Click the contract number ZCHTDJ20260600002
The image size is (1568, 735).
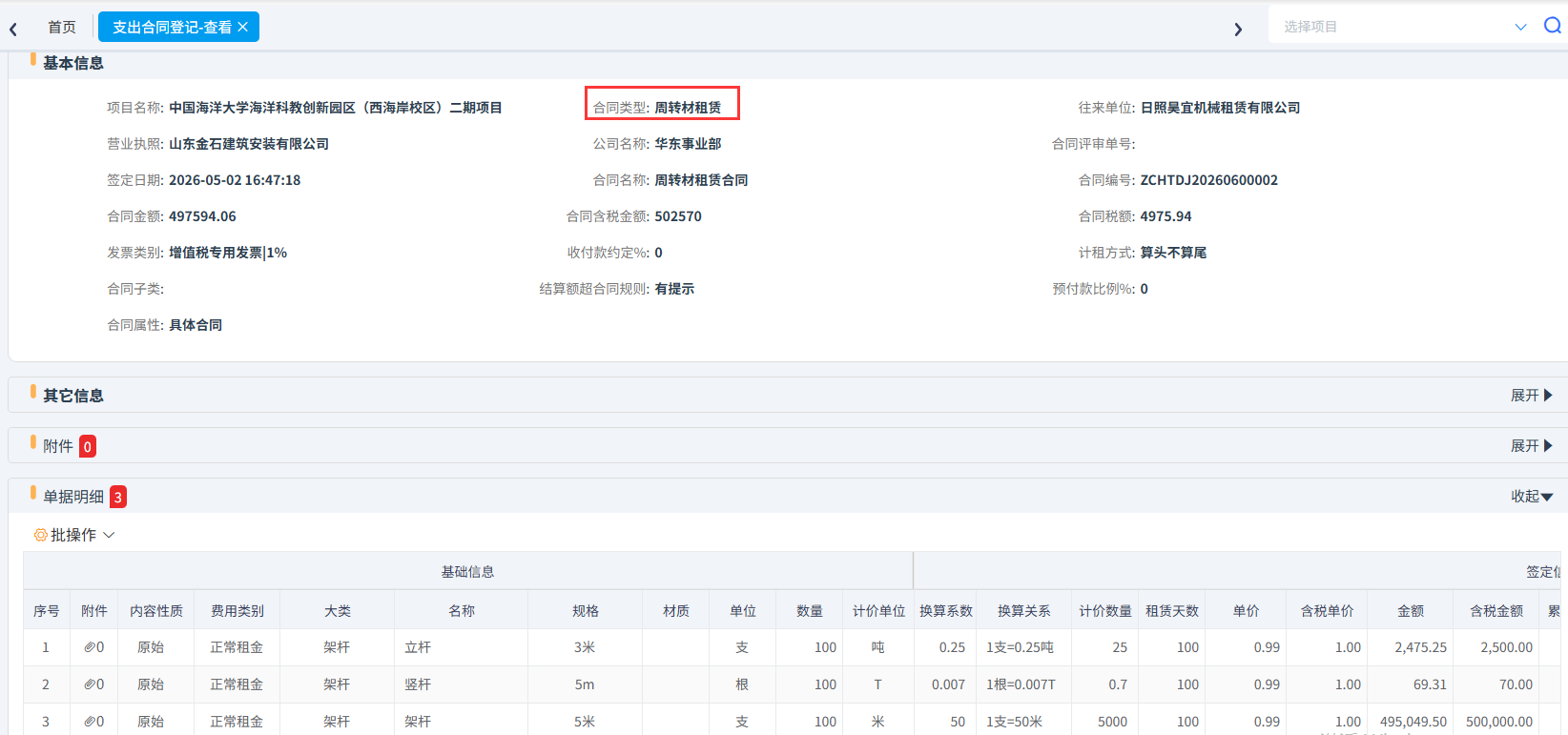pyautogui.click(x=1208, y=180)
